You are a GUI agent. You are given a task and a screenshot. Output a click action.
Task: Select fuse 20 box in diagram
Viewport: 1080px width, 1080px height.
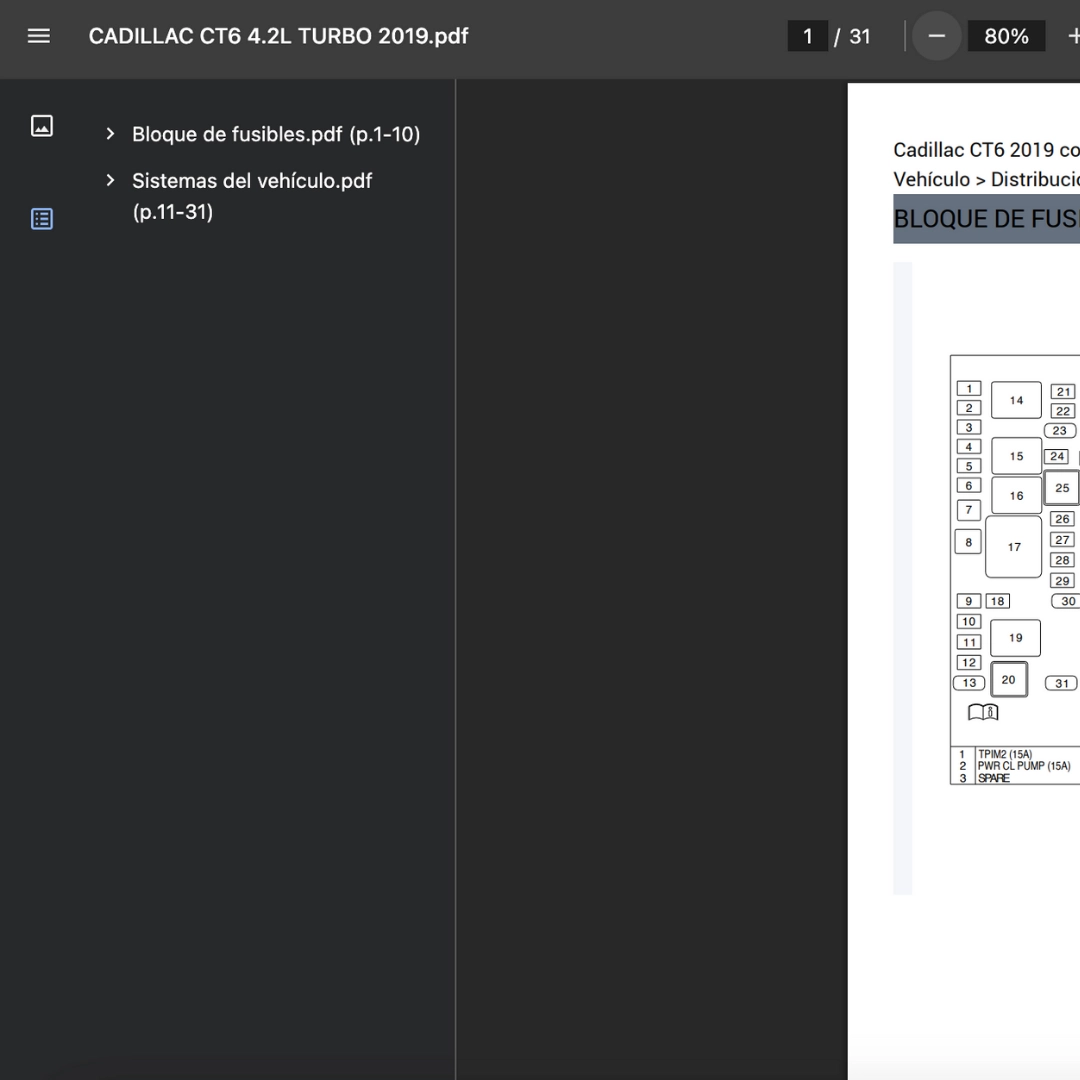click(x=1009, y=680)
